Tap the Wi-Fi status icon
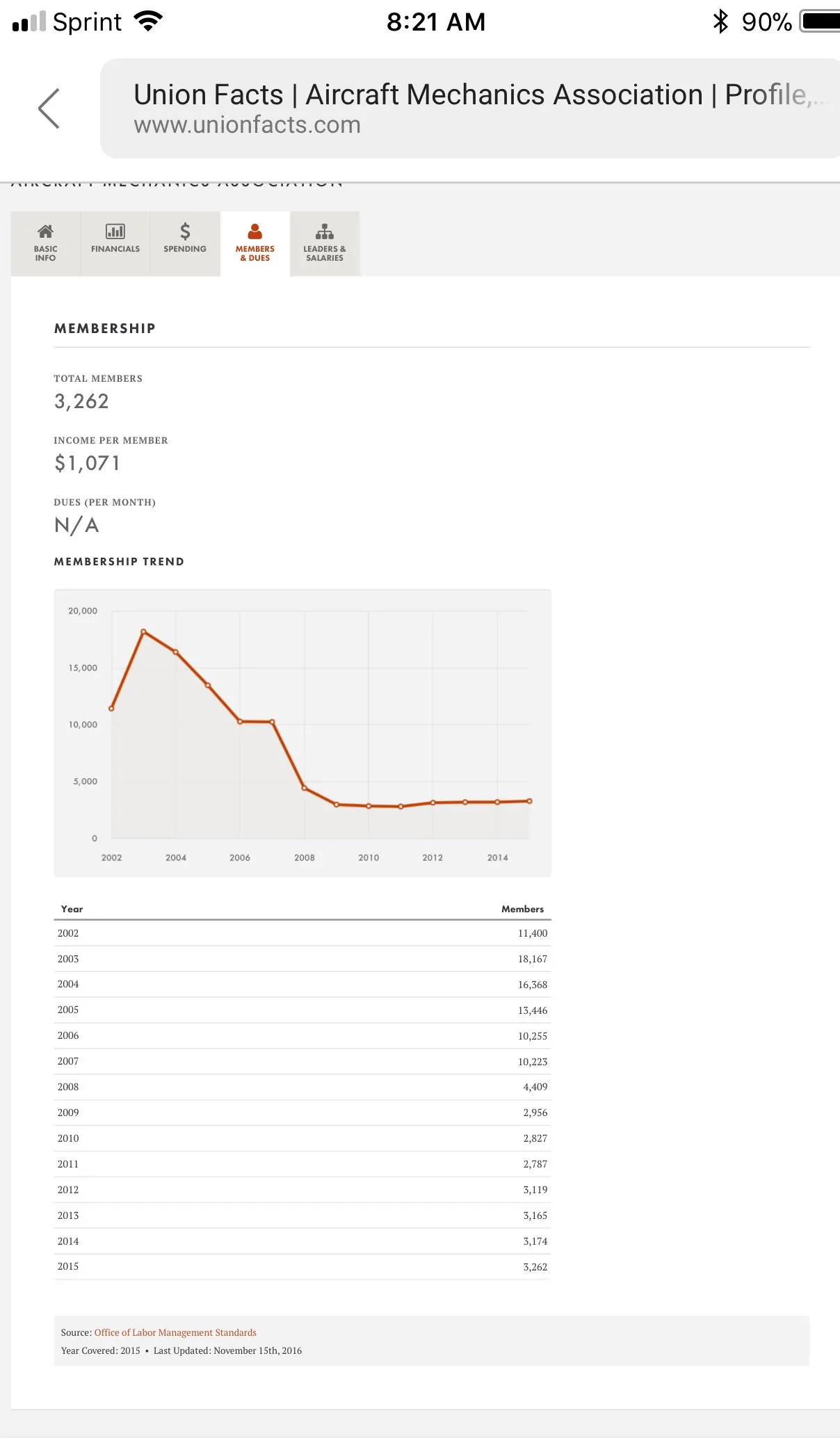Image resolution: width=840 pixels, height=1438 pixels. (x=148, y=22)
